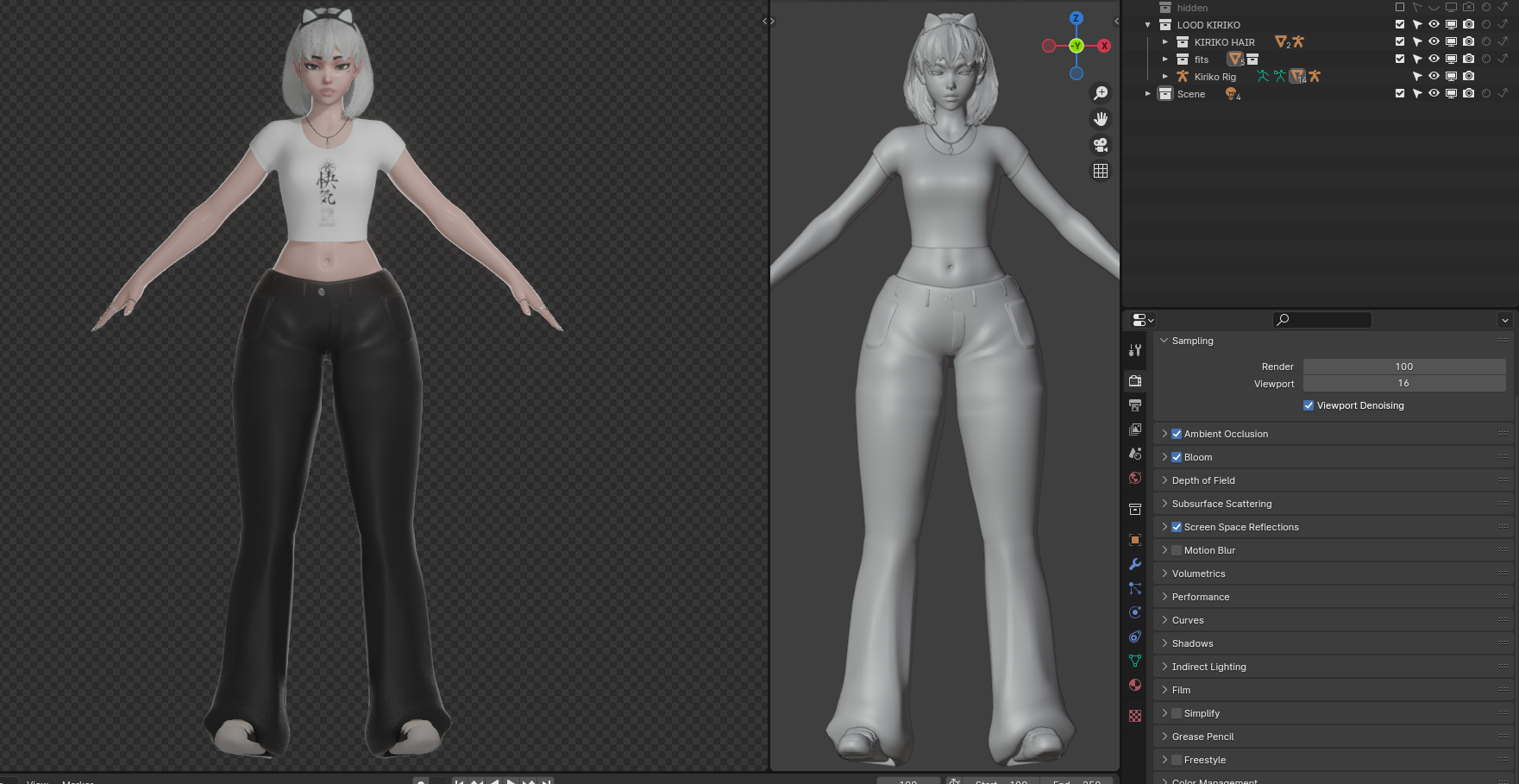Open the Particles properties tab
This screenshot has width=1519, height=784.
[1135, 588]
